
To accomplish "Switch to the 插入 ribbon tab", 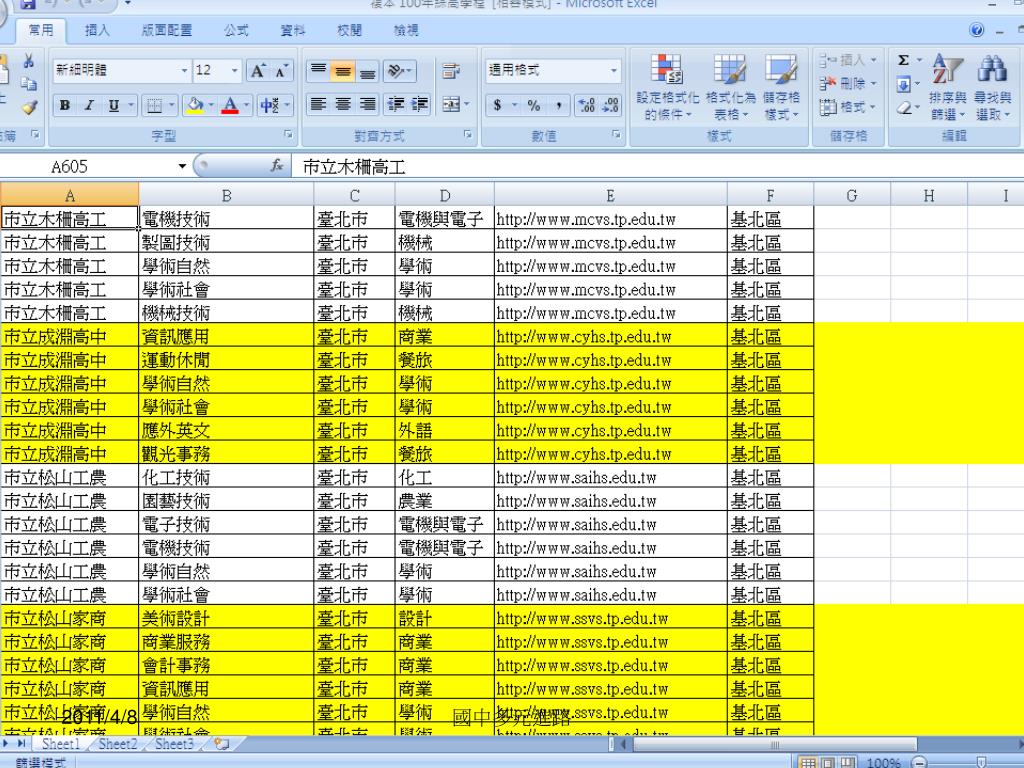I will coord(98,31).
